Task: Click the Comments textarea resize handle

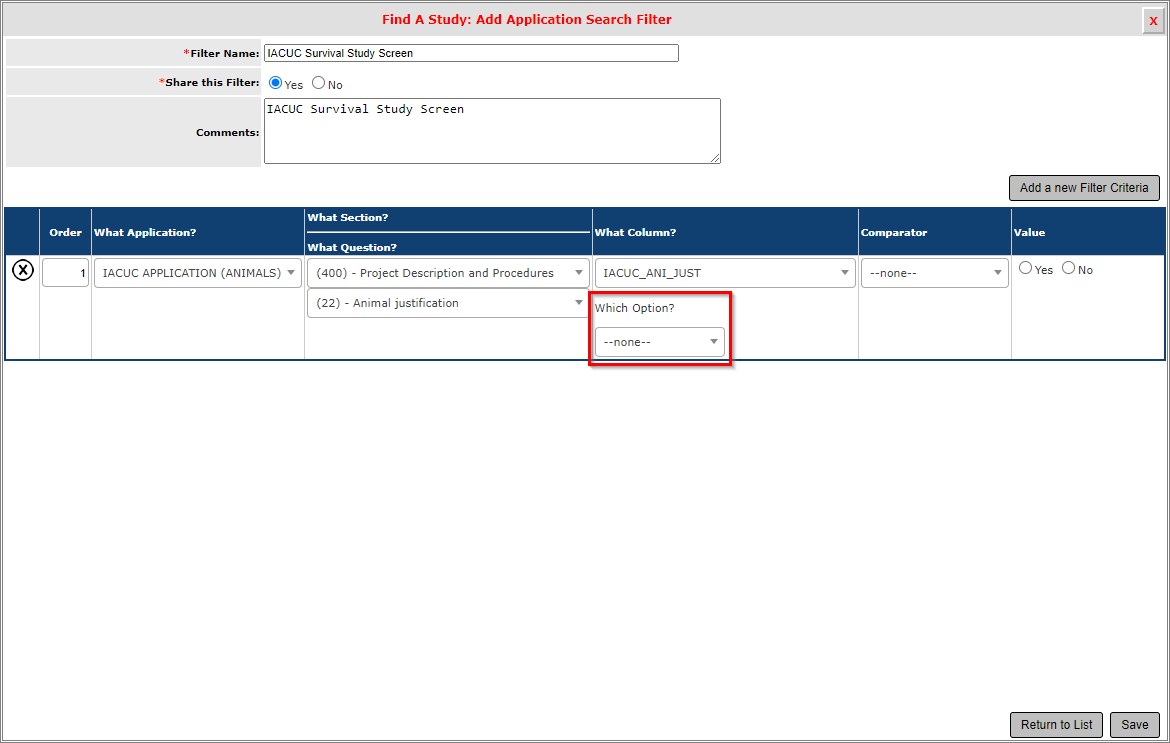Action: [715, 158]
